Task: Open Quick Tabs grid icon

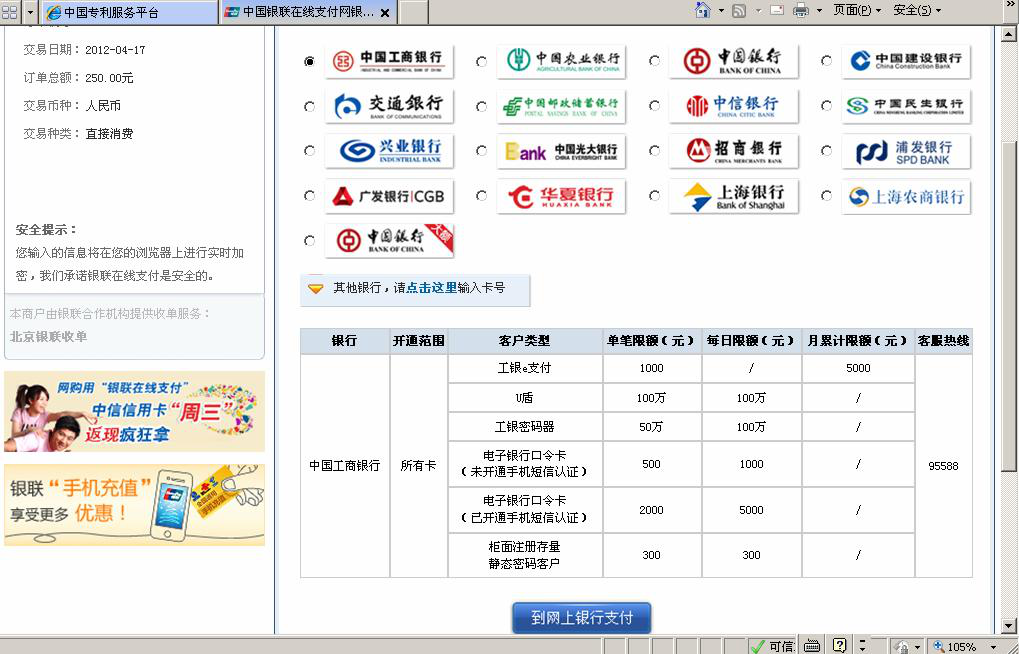Action: [9, 12]
